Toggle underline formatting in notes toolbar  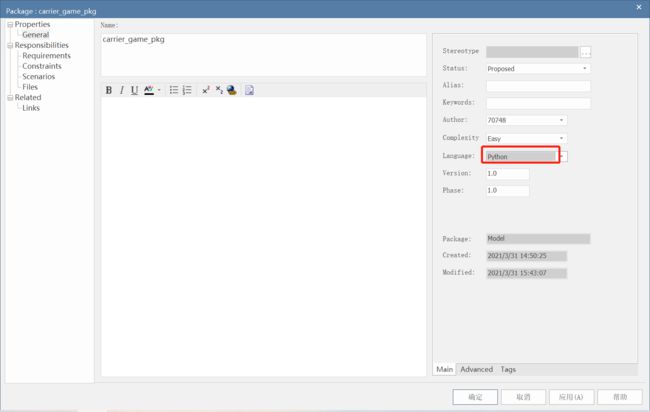134,90
